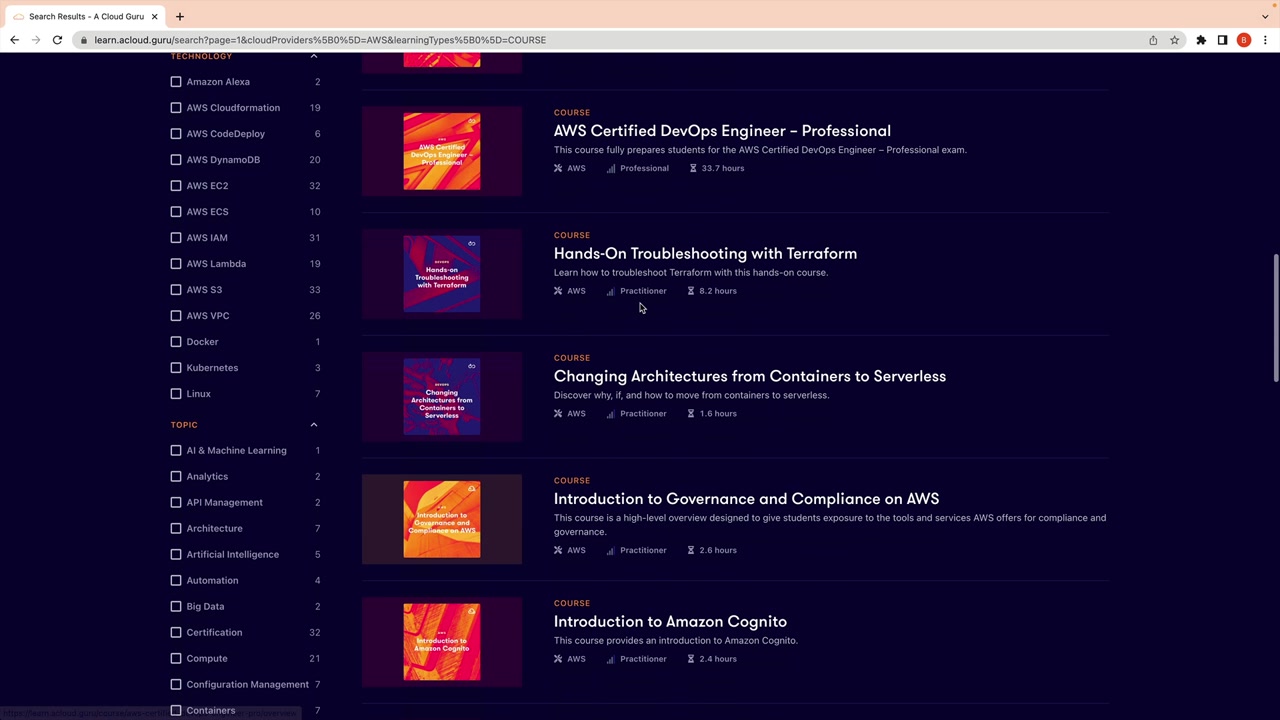Tick the AWS Lambda checkbox
The height and width of the screenshot is (720, 1280).
pyautogui.click(x=176, y=264)
